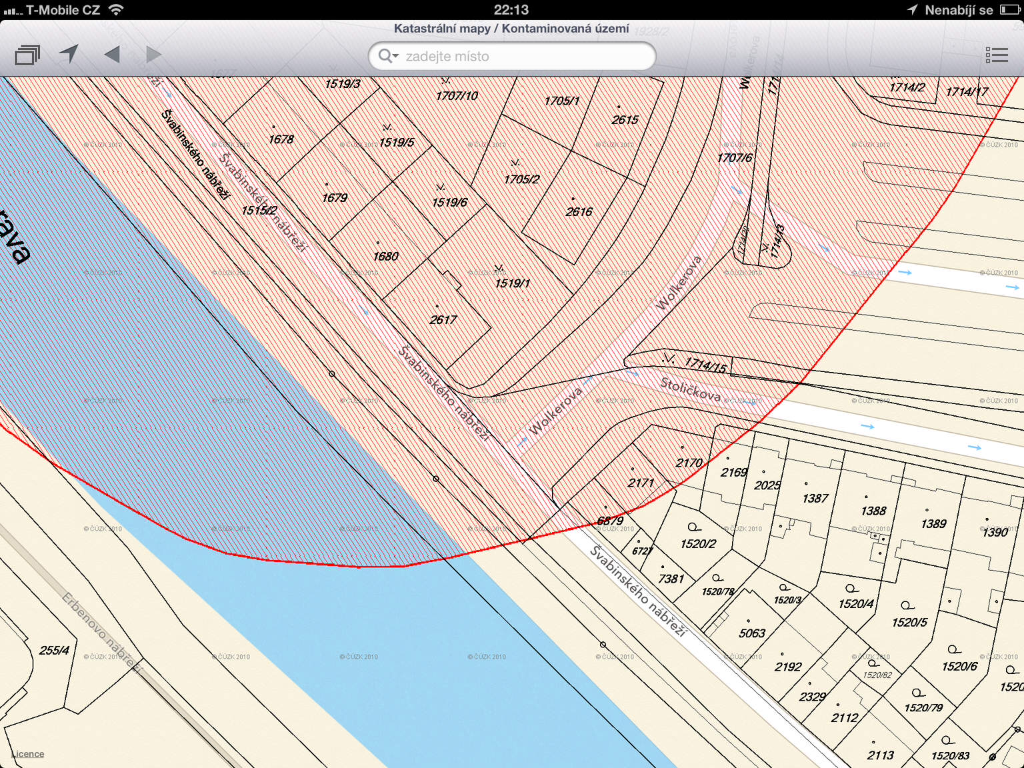
Task: Tap the status bar clock 22:13
Action: 511,10
